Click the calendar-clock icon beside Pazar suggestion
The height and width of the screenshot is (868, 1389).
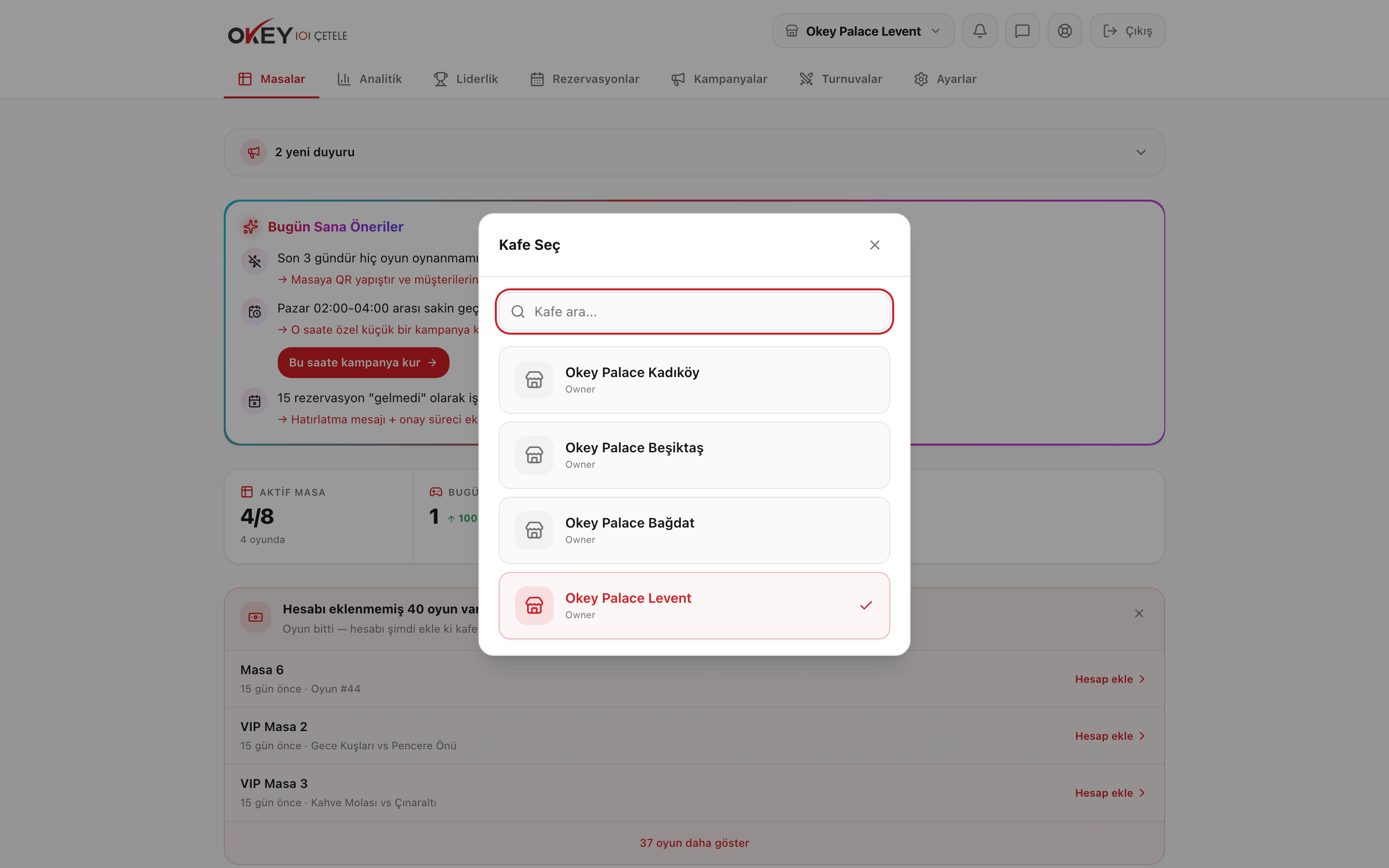pos(254,312)
